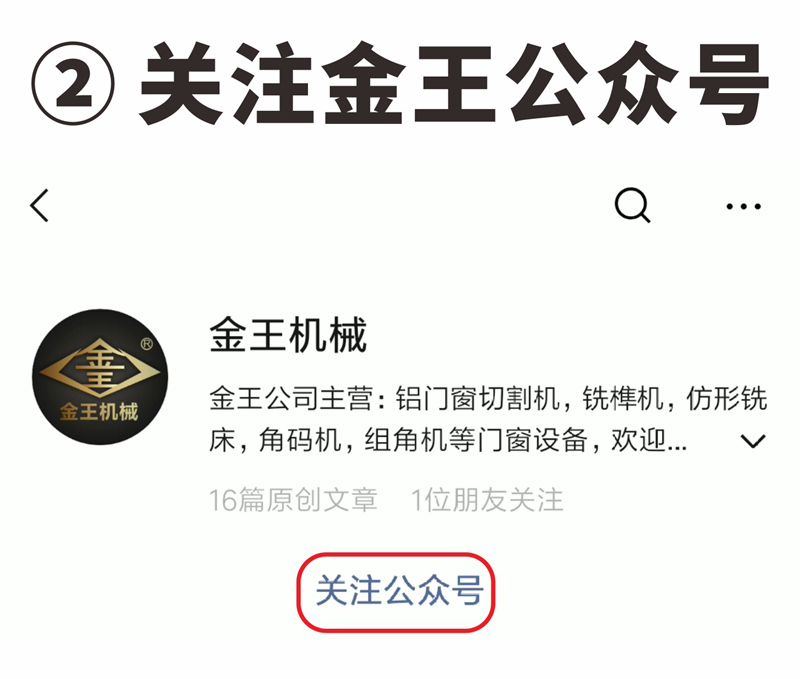Show full text of 金王公司主营 description
800x679 pixels.
[x=488, y=419]
